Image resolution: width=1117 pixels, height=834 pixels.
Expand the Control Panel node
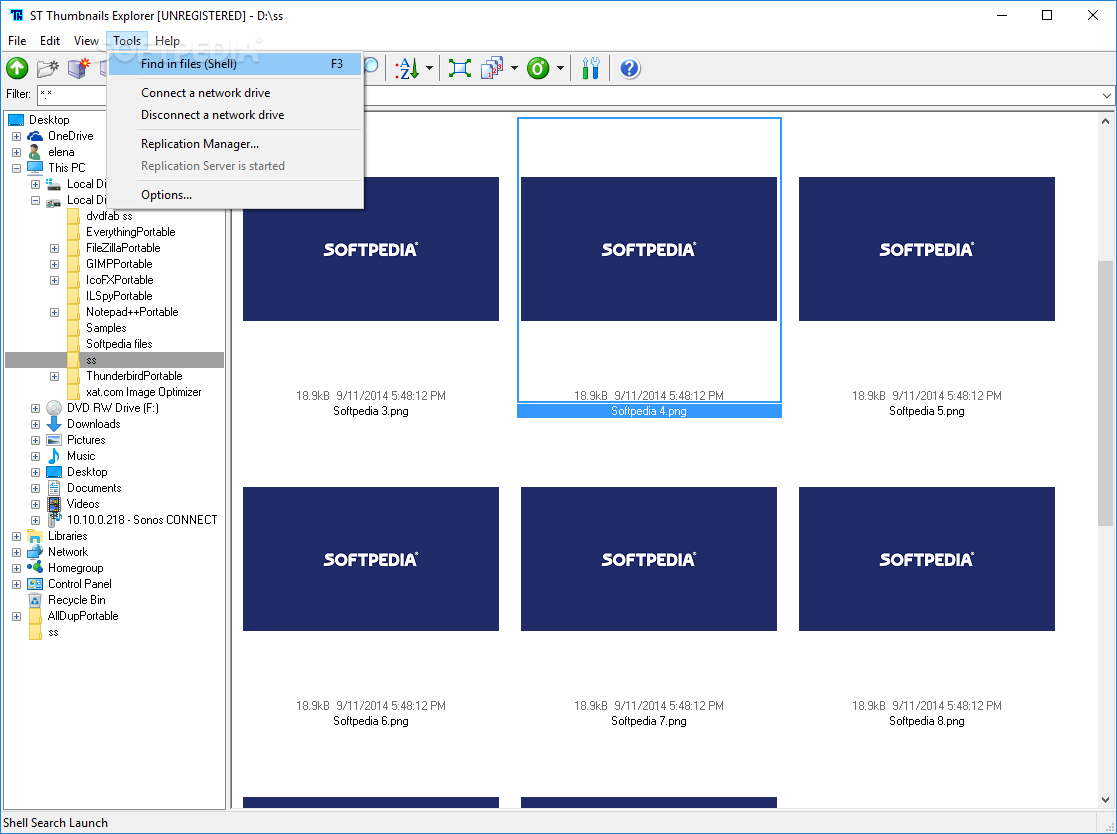(x=16, y=584)
